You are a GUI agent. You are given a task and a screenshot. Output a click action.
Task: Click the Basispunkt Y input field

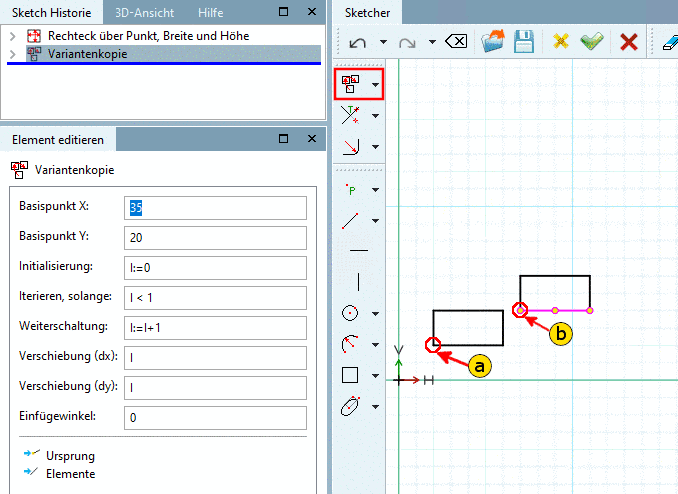pyautogui.click(x=215, y=237)
